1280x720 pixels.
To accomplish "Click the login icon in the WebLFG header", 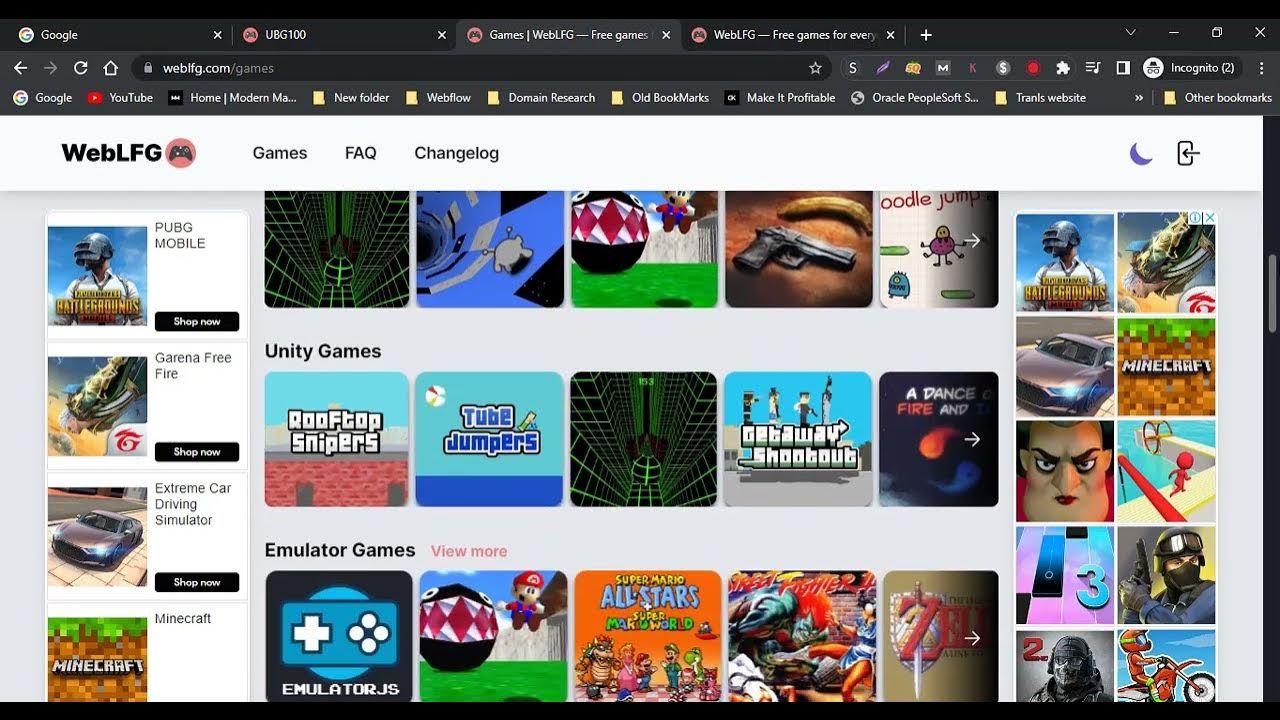I will [x=1187, y=153].
